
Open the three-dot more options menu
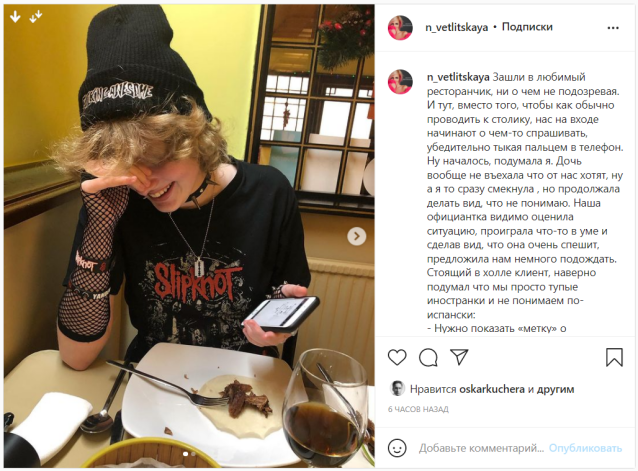[613, 28]
